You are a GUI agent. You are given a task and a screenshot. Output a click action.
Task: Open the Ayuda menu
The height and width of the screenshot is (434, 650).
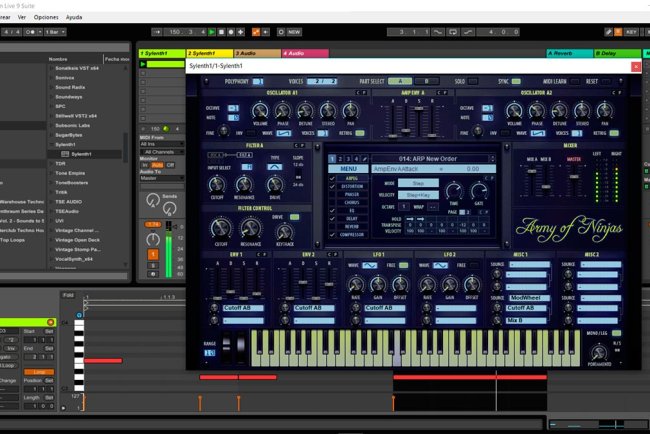click(x=74, y=17)
